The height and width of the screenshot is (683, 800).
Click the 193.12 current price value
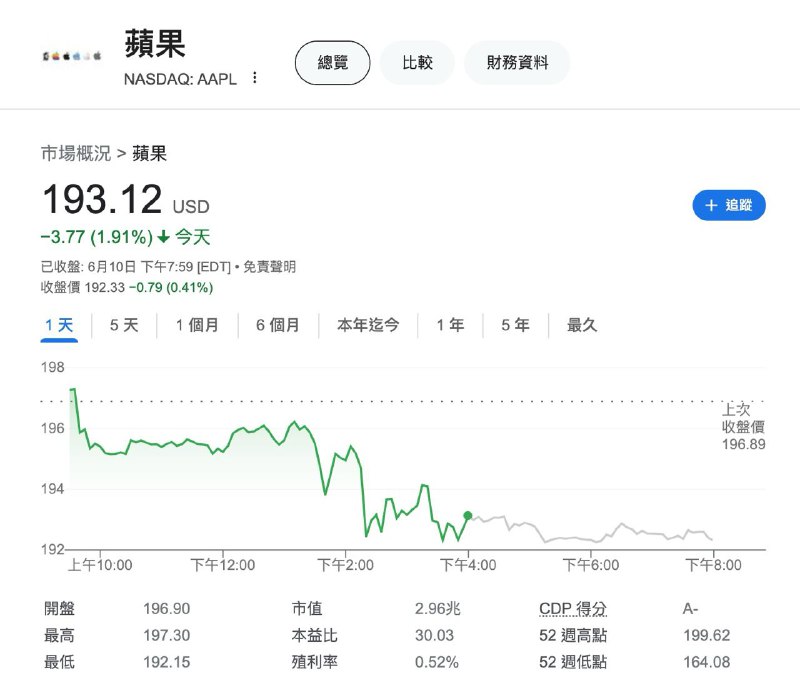point(102,198)
